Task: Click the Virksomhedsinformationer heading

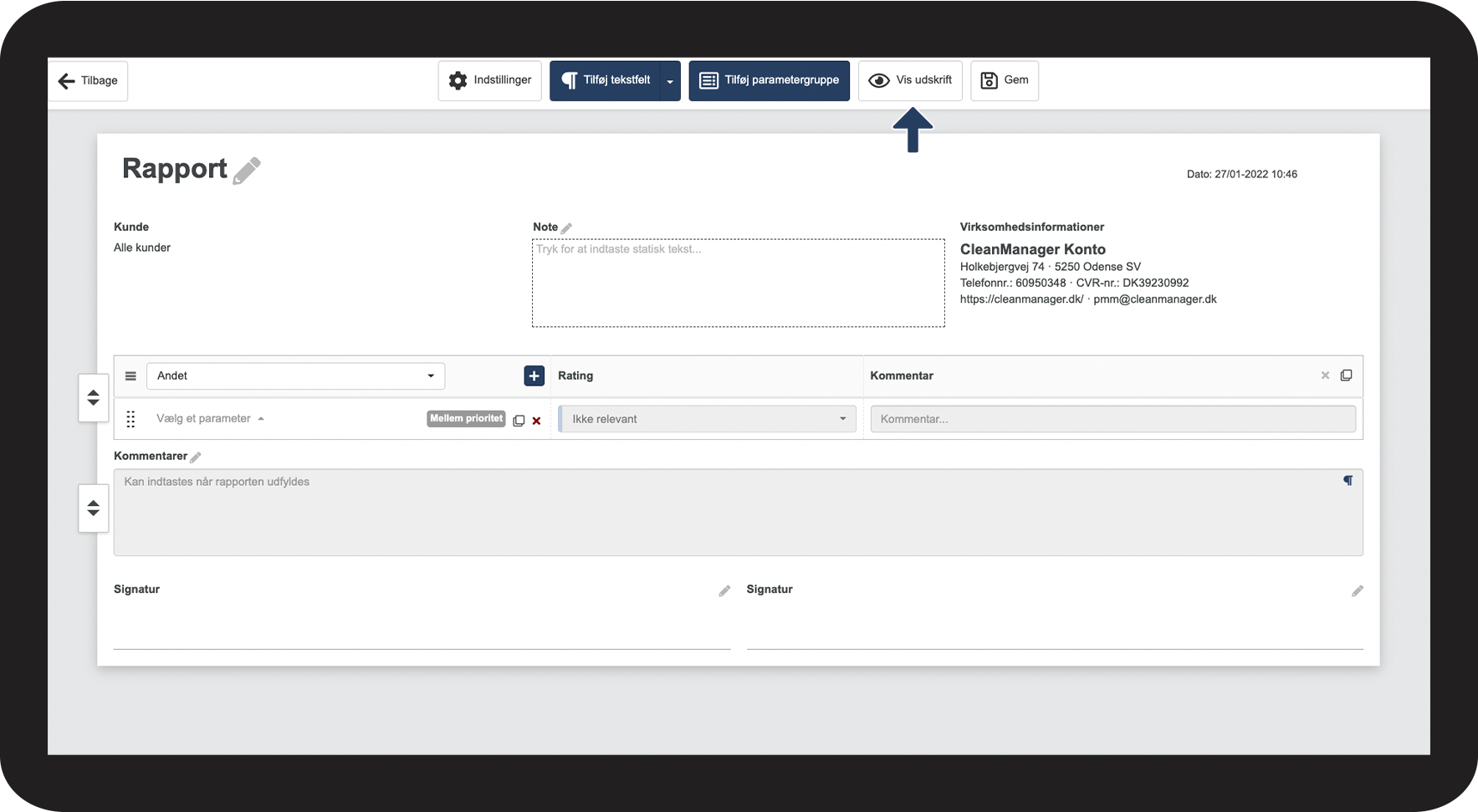Action: click(x=1032, y=227)
